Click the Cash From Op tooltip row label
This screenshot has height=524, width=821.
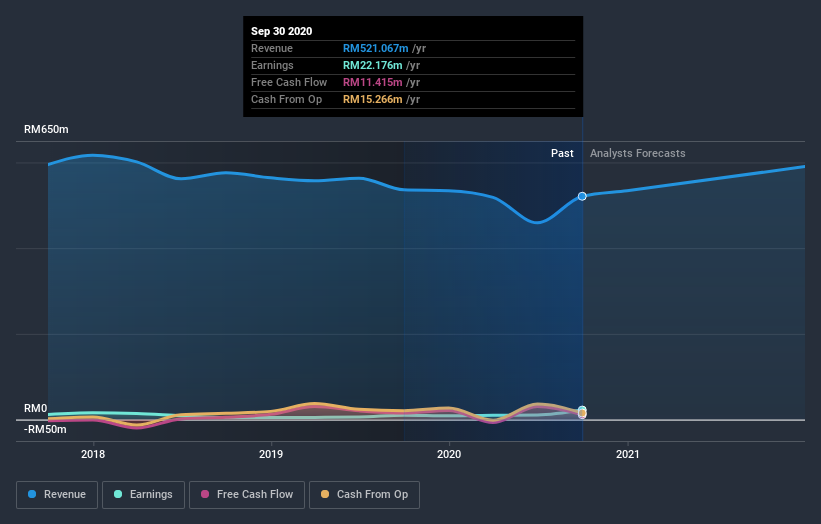286,99
